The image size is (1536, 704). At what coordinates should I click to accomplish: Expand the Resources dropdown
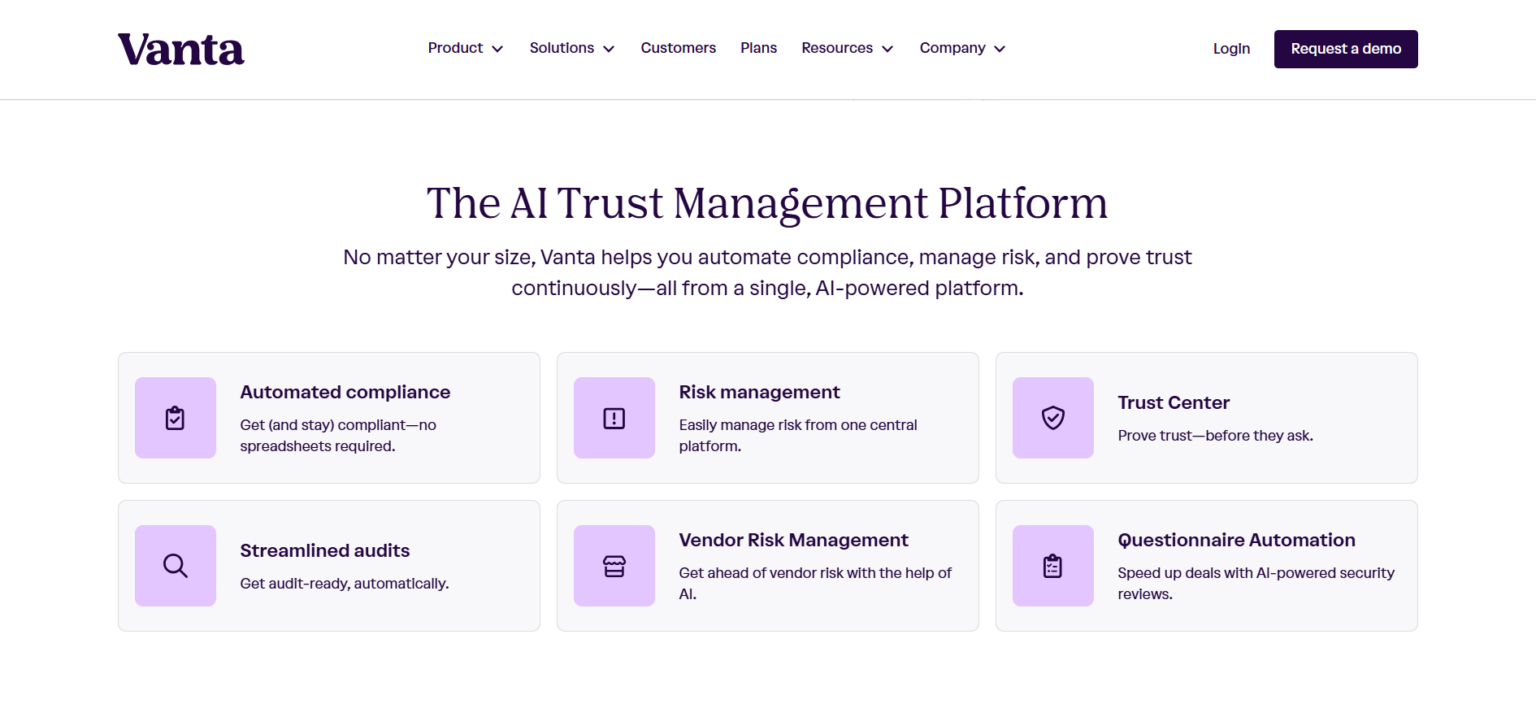[x=846, y=47]
